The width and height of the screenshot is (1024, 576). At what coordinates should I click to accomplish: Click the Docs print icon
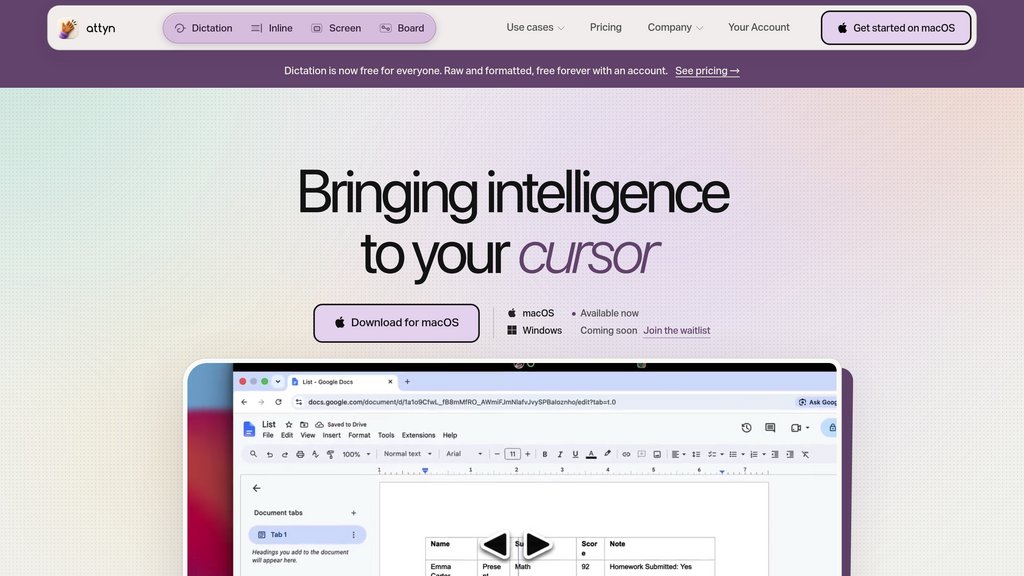[x=300, y=455]
